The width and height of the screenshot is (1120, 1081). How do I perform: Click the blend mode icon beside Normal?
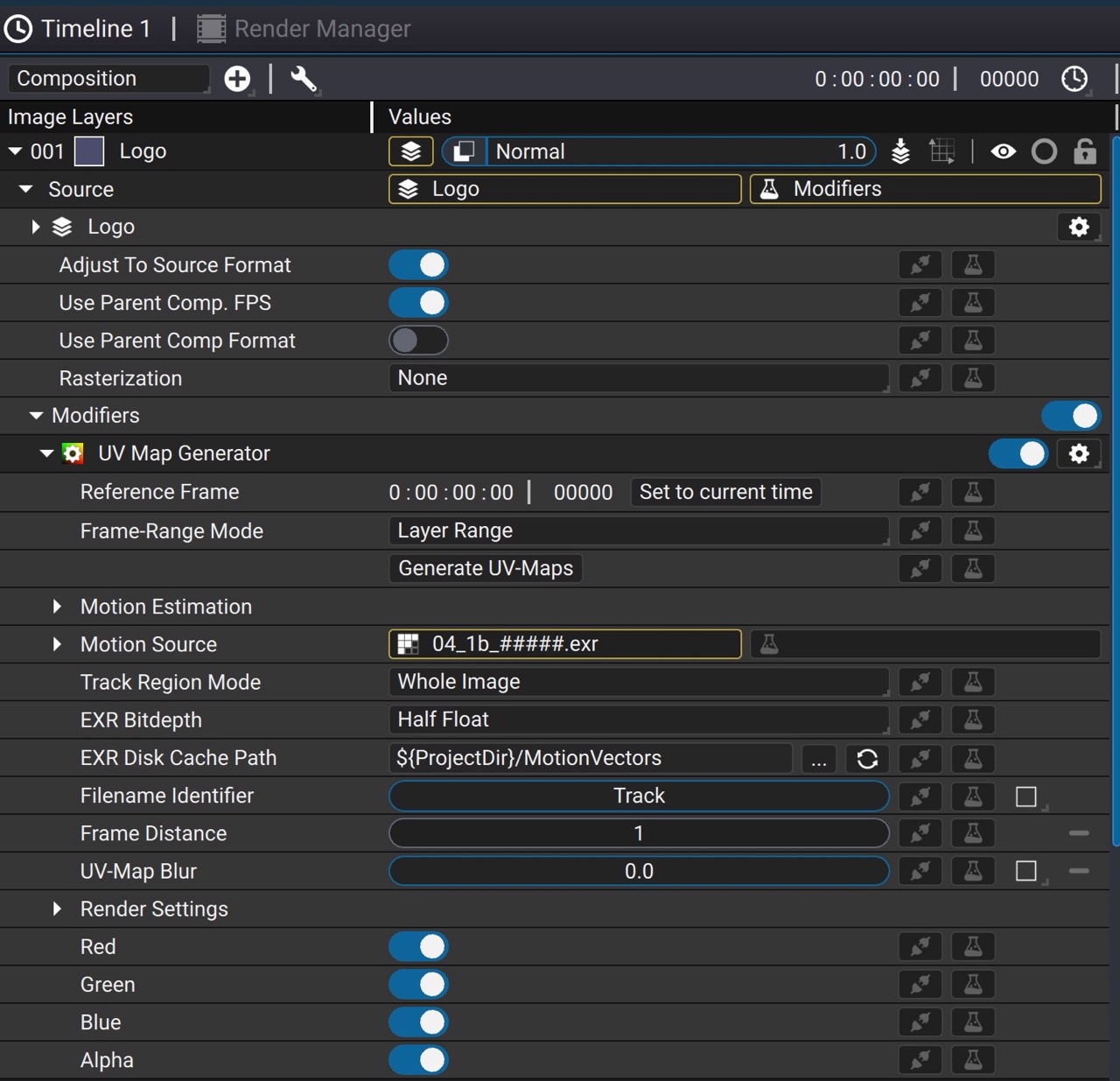point(464,151)
